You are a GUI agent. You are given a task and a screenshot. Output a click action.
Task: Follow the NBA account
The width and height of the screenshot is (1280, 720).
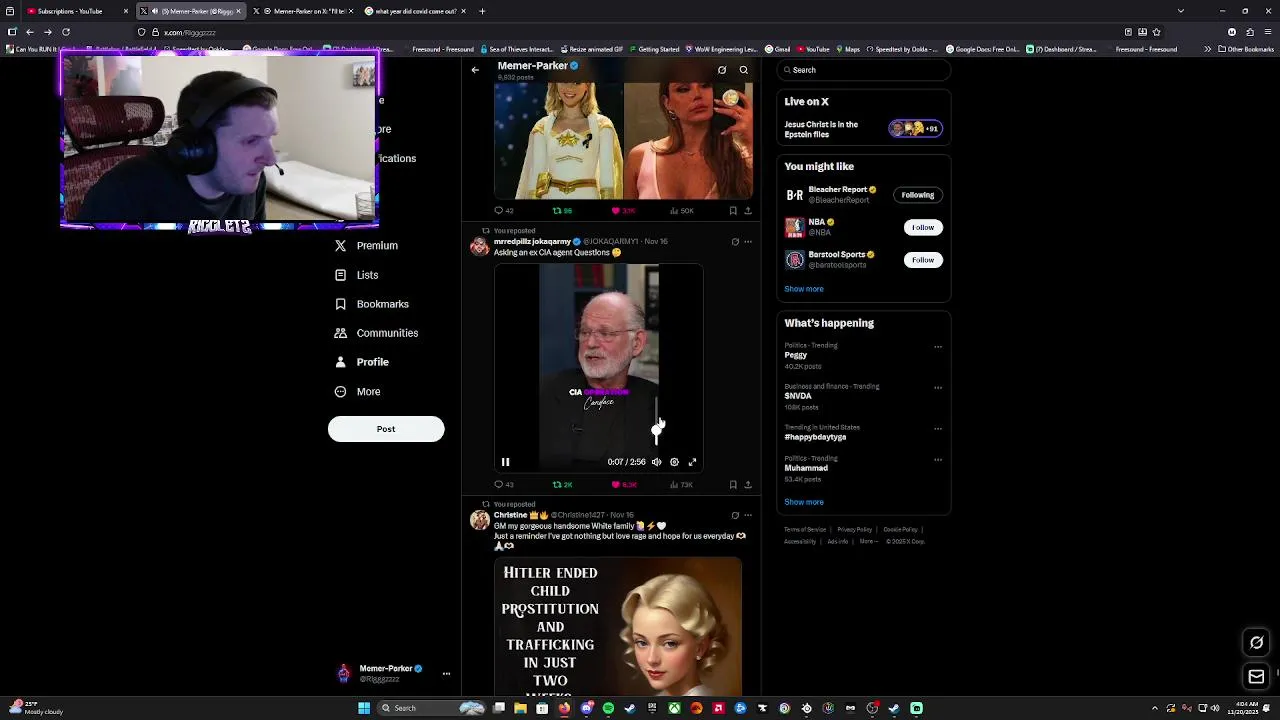click(x=922, y=227)
